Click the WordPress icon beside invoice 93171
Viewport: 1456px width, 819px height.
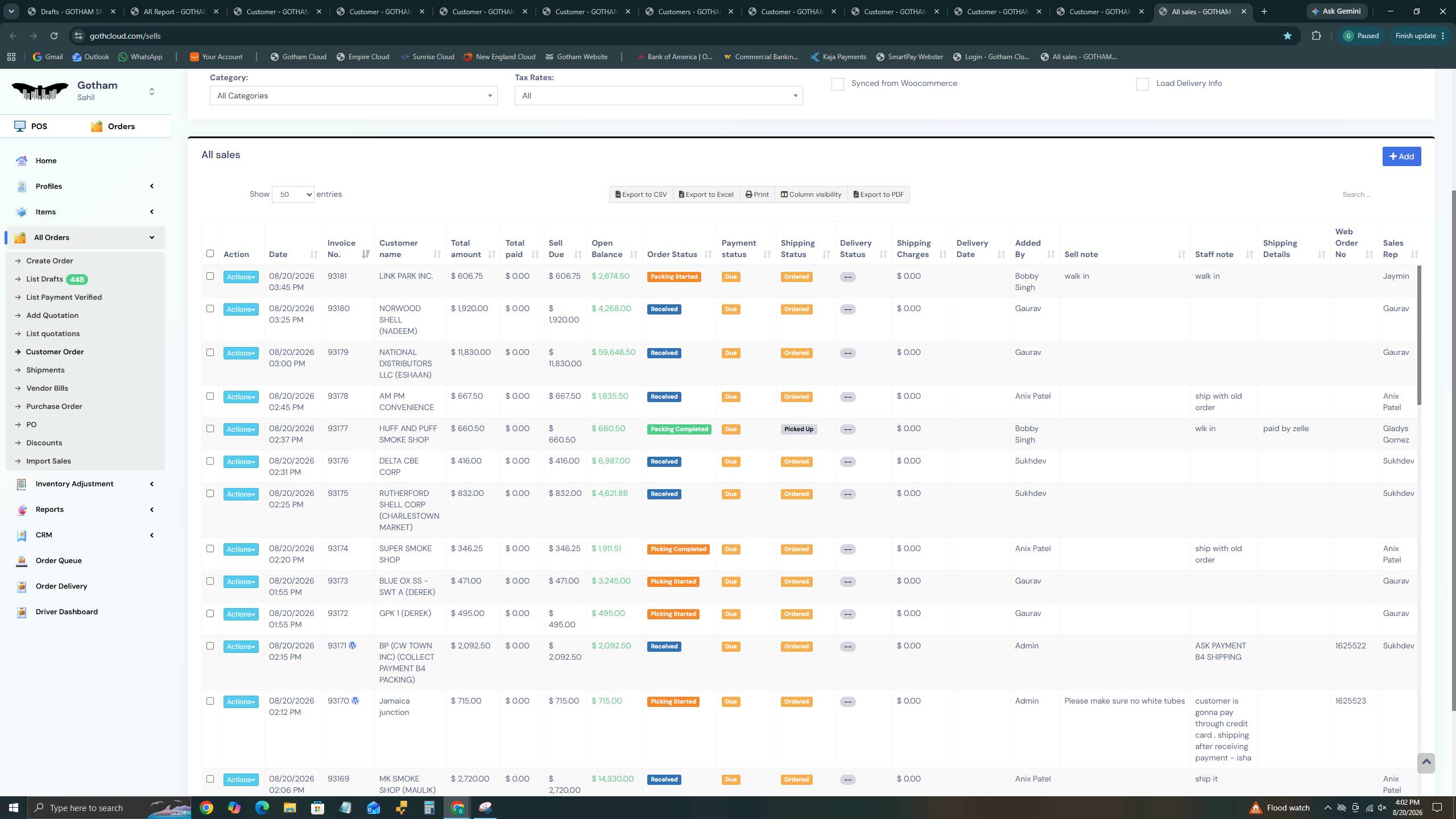353,646
